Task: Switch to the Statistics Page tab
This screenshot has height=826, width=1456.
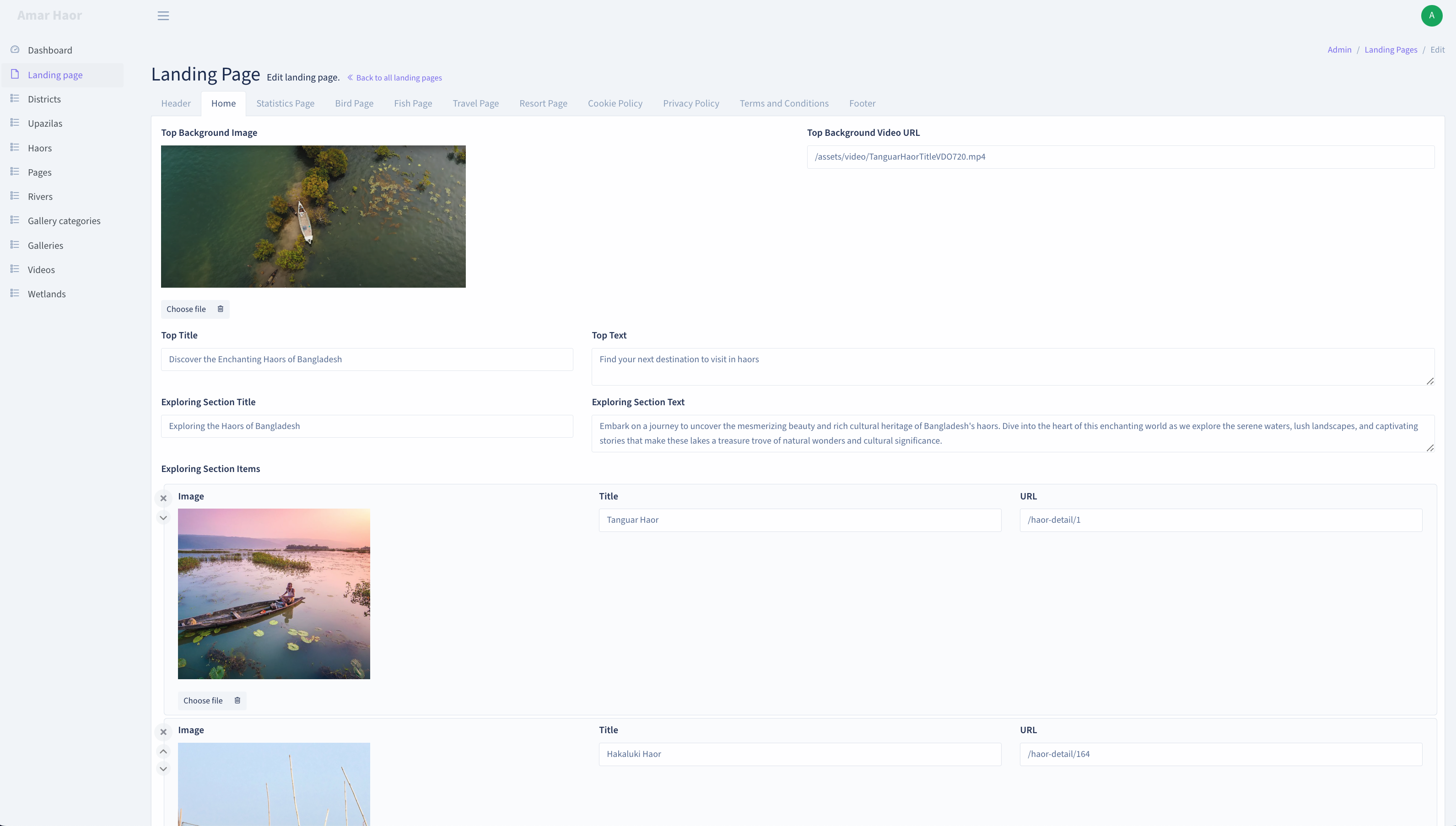Action: pos(285,103)
